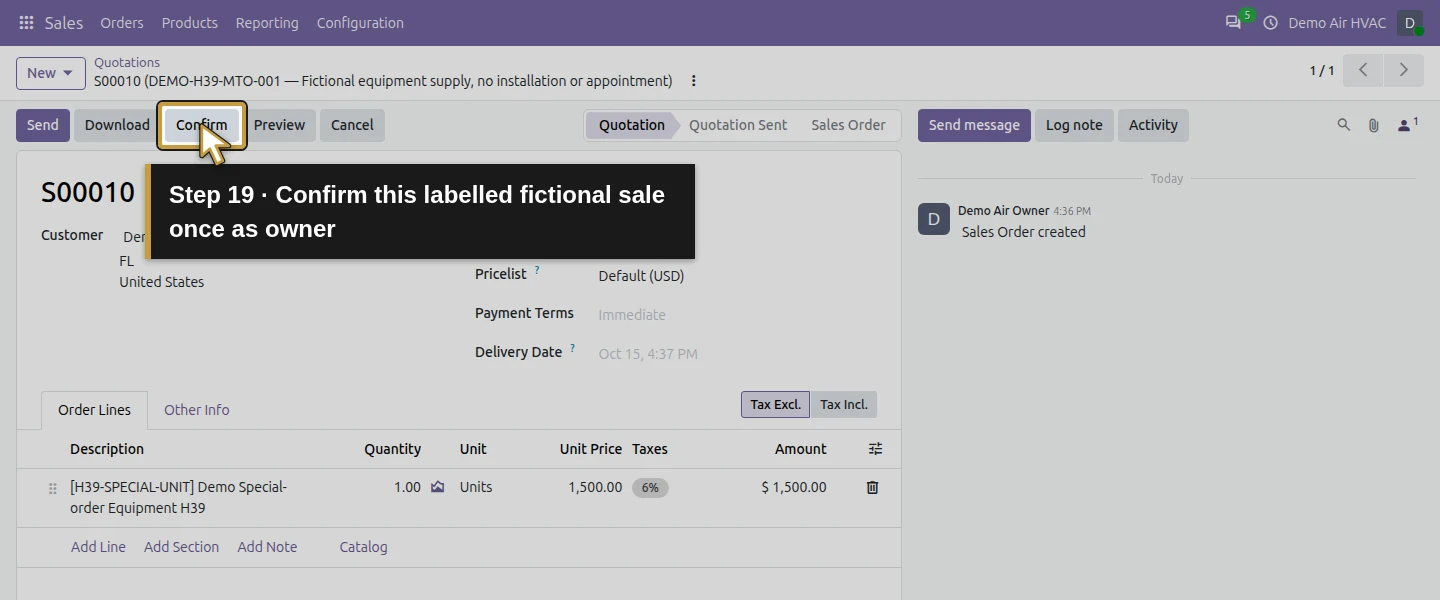1440x600 pixels.
Task: Open the activities clock icon
Action: point(1270,22)
